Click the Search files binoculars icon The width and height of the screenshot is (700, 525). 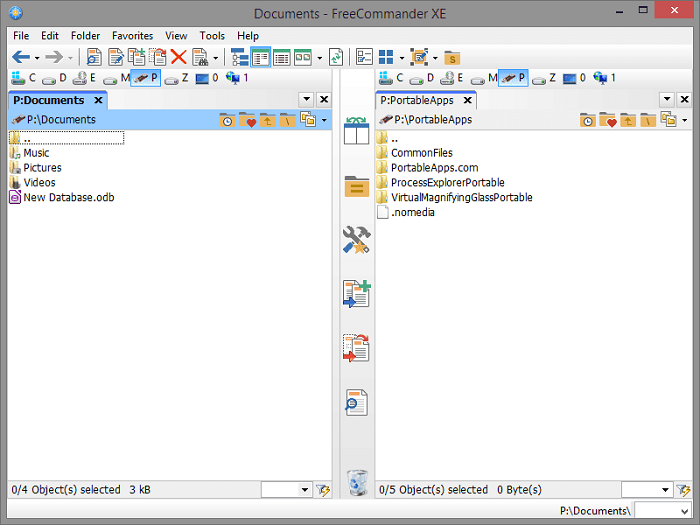point(200,57)
